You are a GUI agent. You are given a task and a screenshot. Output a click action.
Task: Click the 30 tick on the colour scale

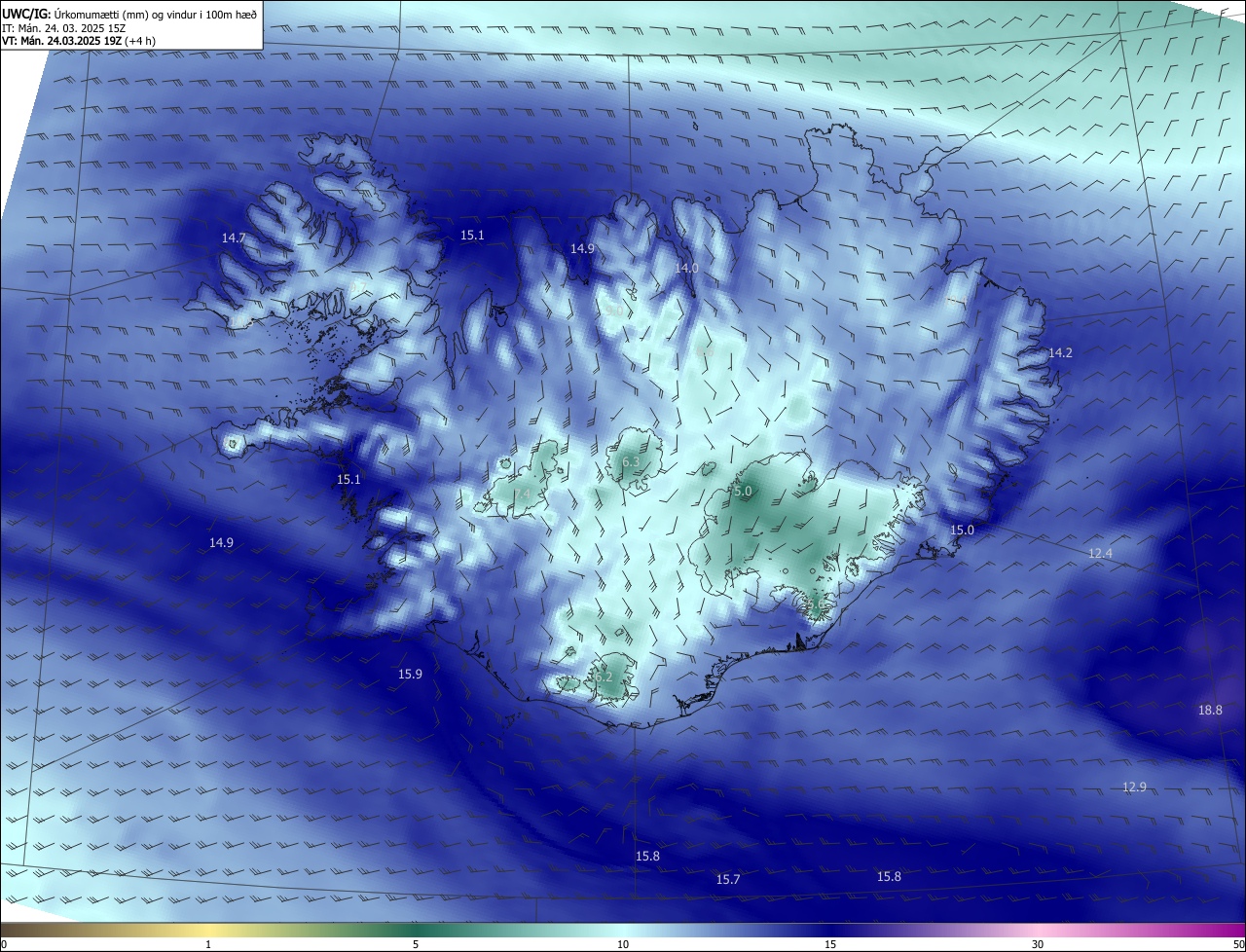pos(1038,944)
